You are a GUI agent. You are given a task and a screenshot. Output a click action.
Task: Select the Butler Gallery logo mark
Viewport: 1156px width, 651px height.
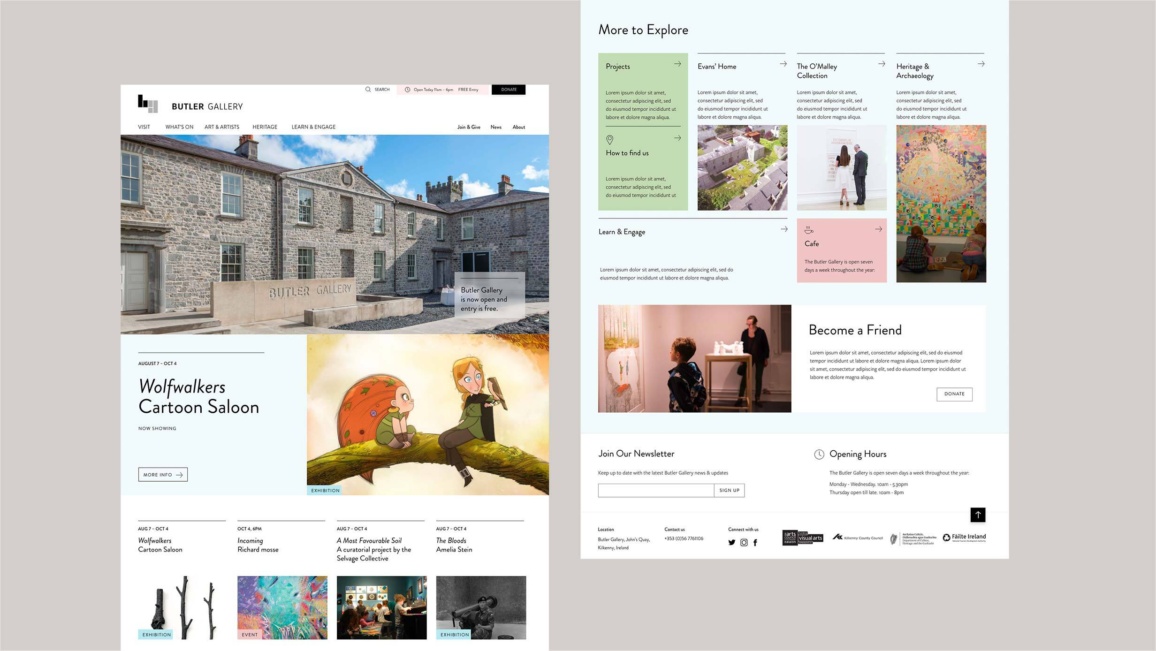click(x=147, y=105)
